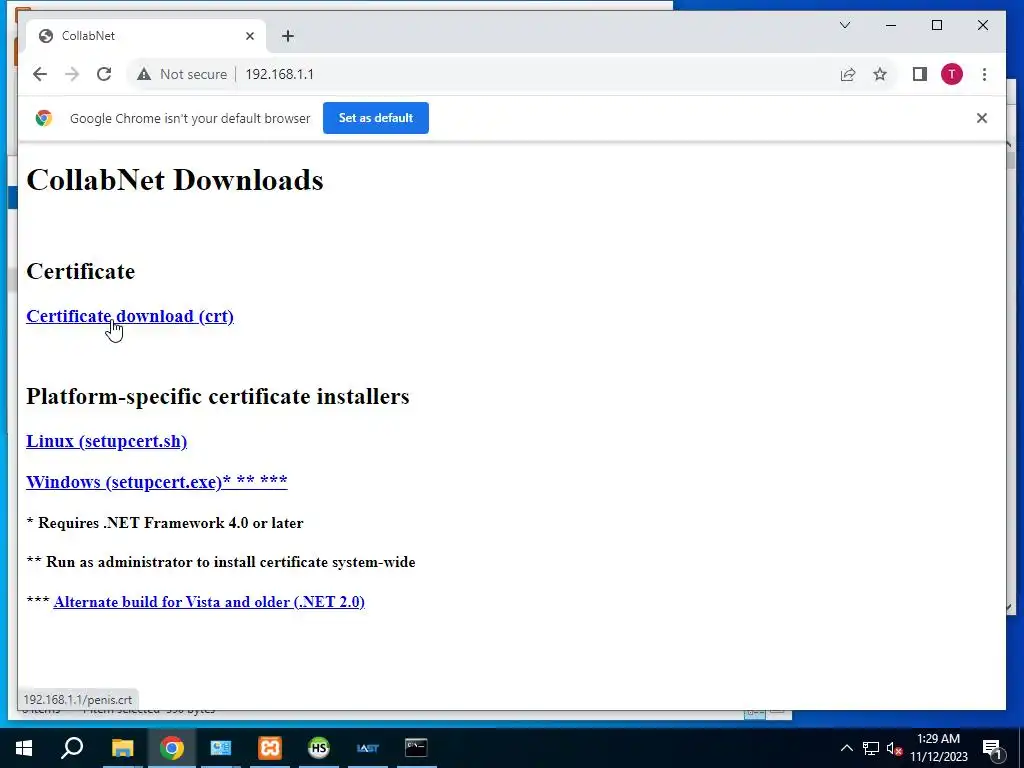This screenshot has height=768, width=1024.
Task: Show hidden system tray icons
Action: (846, 748)
